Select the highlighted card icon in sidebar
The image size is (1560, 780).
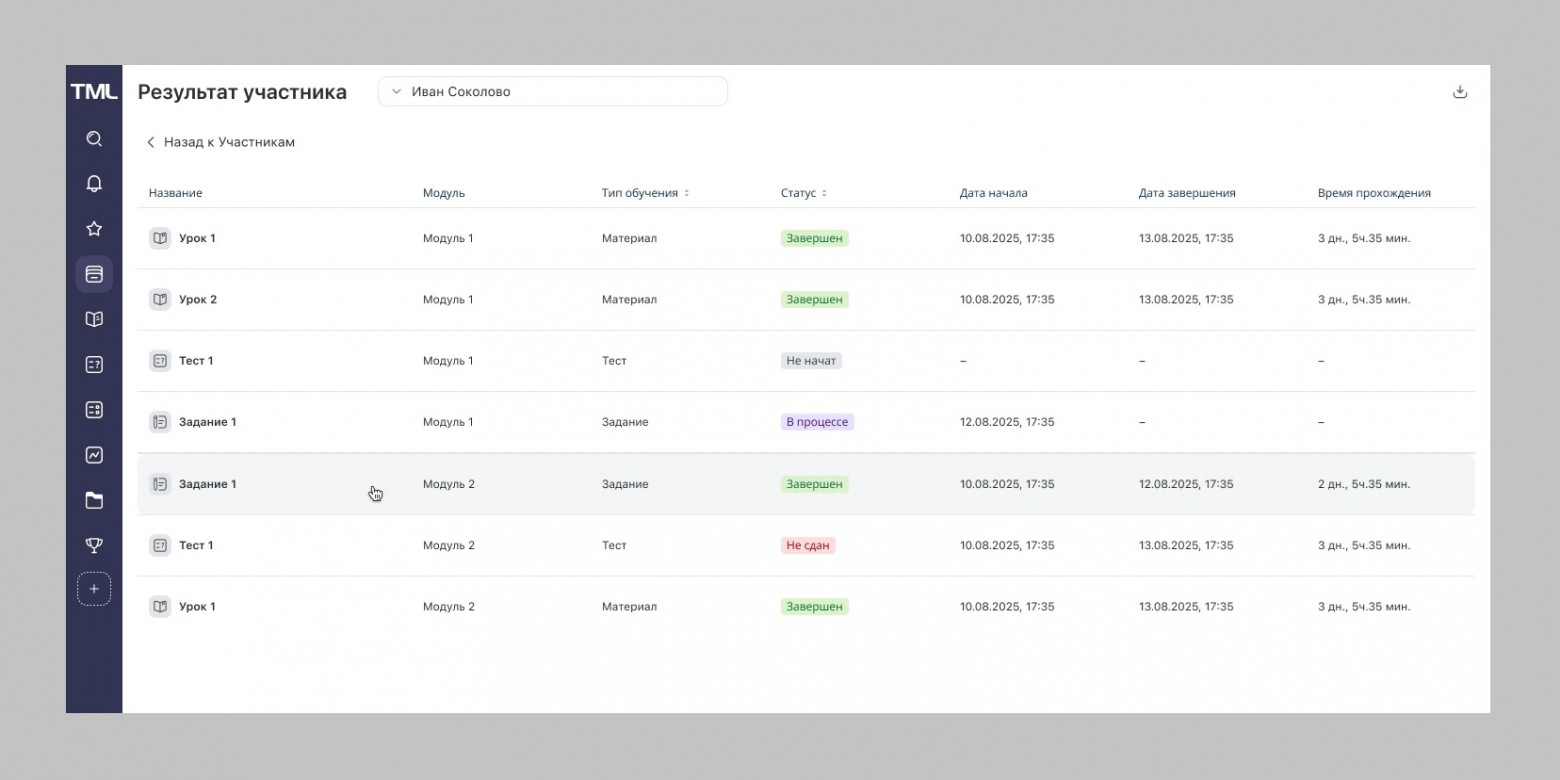point(94,274)
